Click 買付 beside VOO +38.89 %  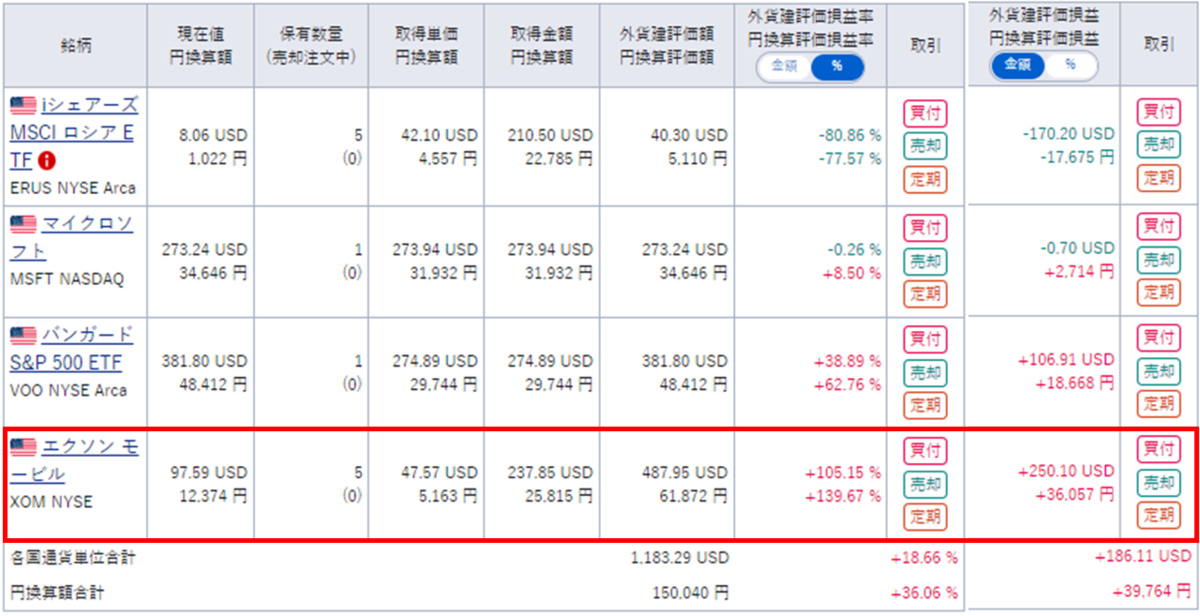(925, 339)
